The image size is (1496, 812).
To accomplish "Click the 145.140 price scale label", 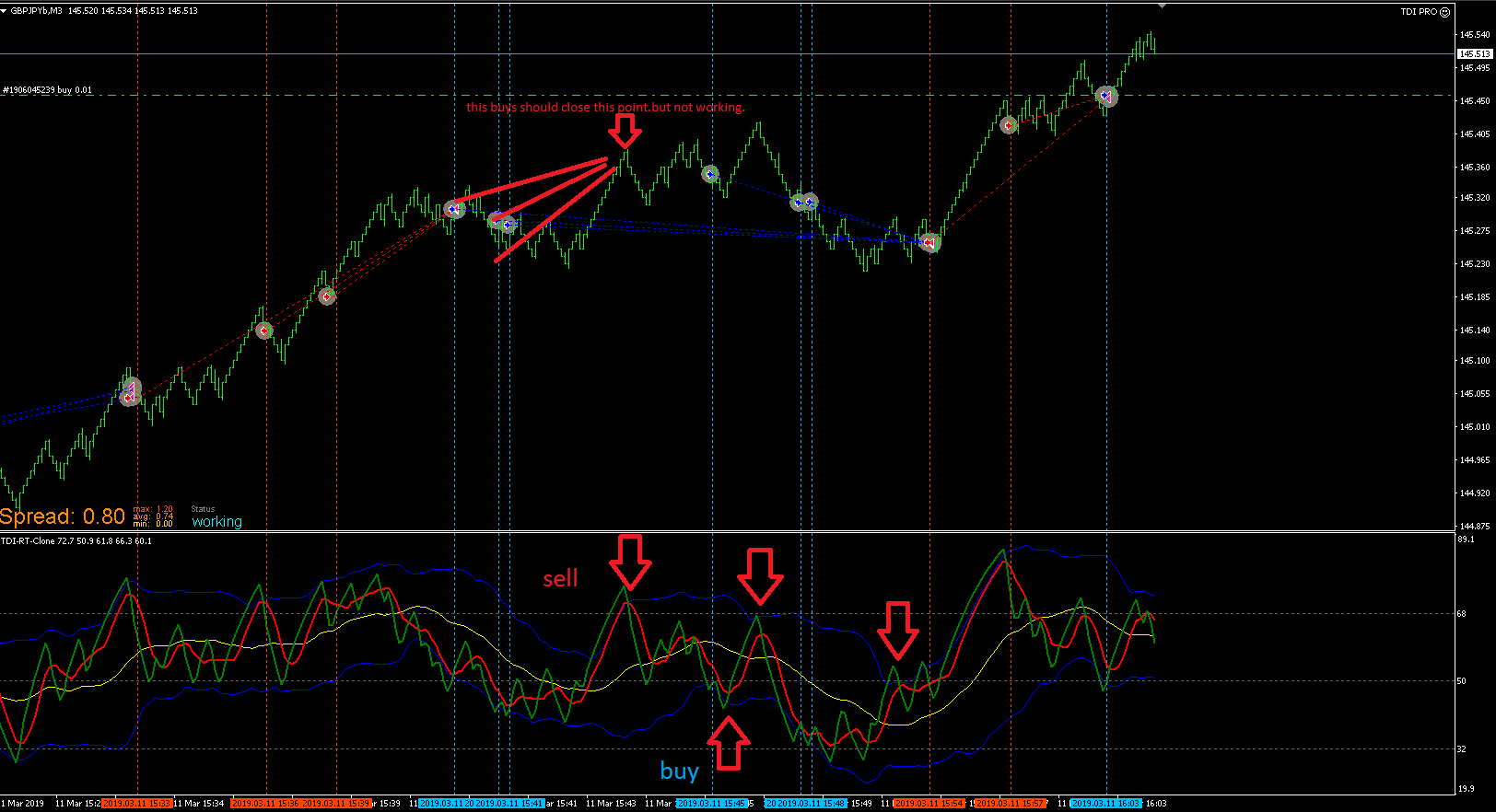I will click(x=1475, y=330).
